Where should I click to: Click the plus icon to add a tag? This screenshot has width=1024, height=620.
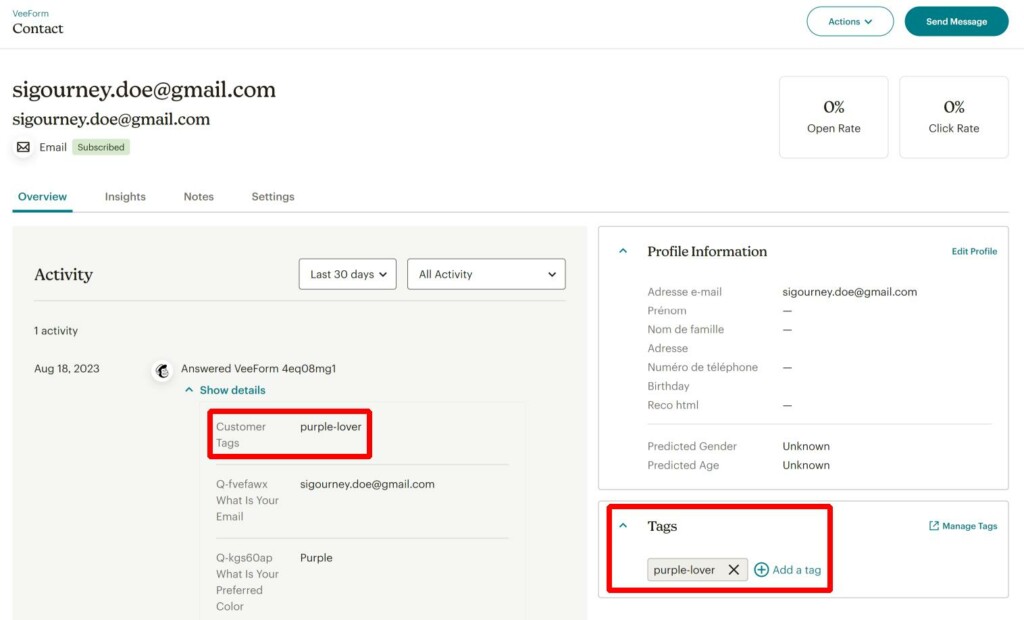760,569
